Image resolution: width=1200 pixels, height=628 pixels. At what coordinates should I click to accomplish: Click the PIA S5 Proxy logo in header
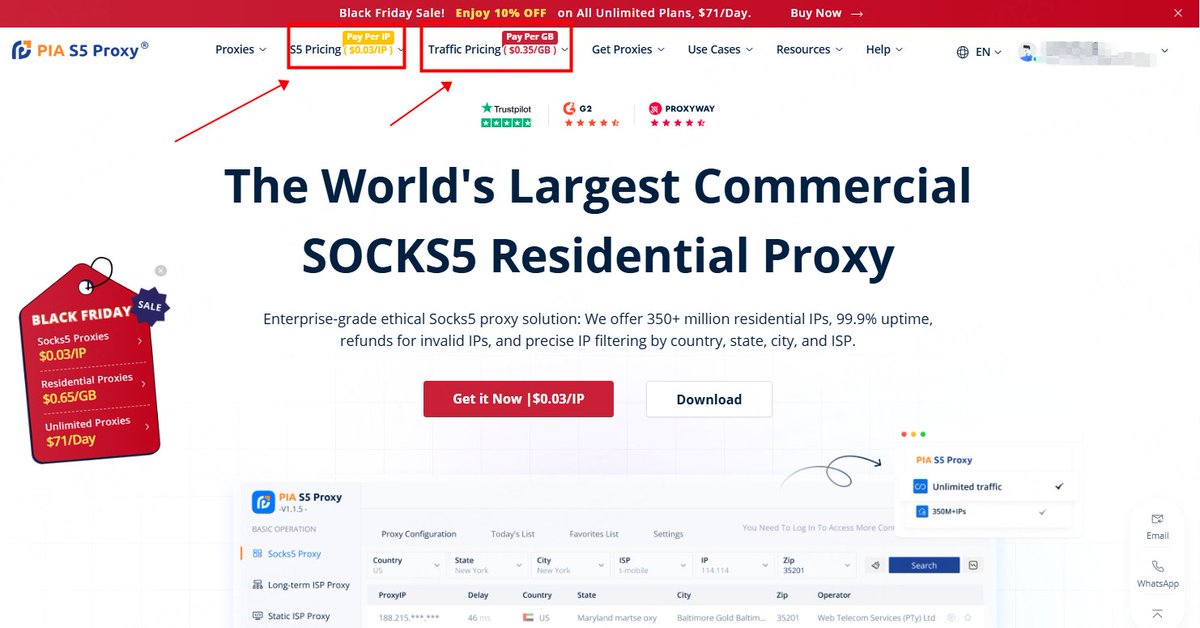pos(80,50)
